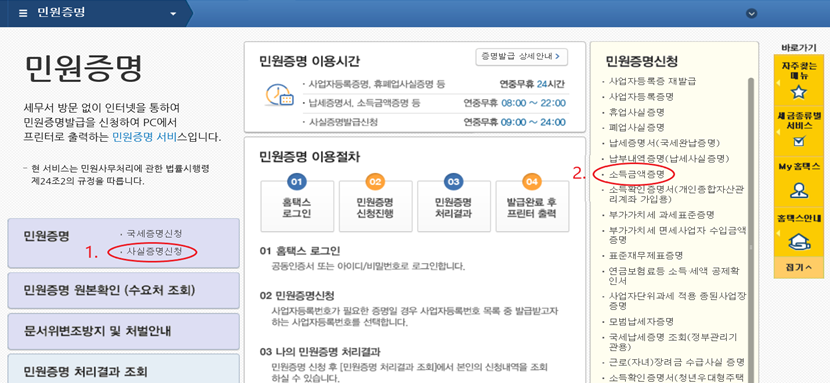Open 문서위변조방지 및 처벌안내 menu
Image resolution: width=830 pixels, height=384 pixels.
(123, 331)
